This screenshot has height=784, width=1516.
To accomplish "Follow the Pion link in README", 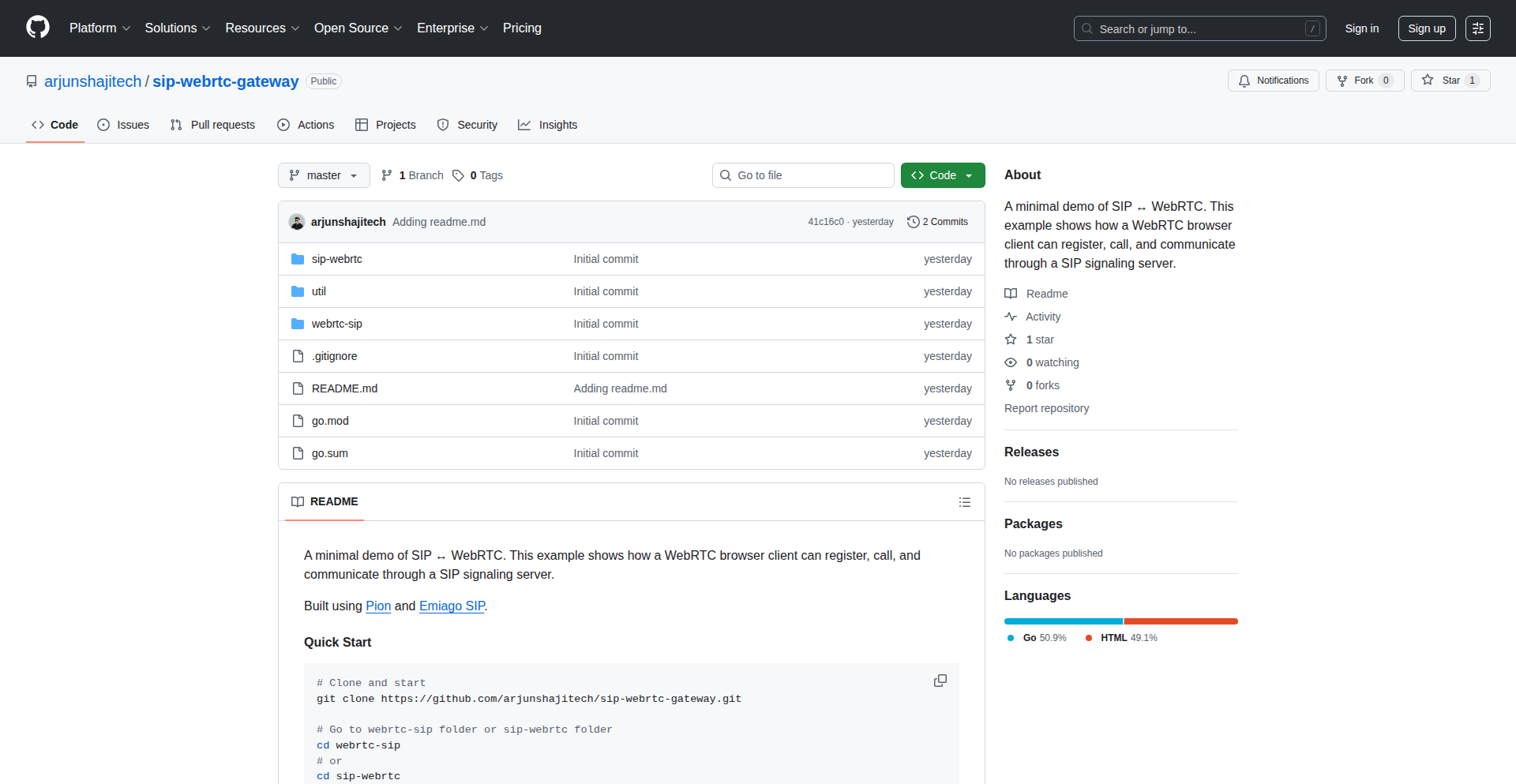I will tap(378, 606).
